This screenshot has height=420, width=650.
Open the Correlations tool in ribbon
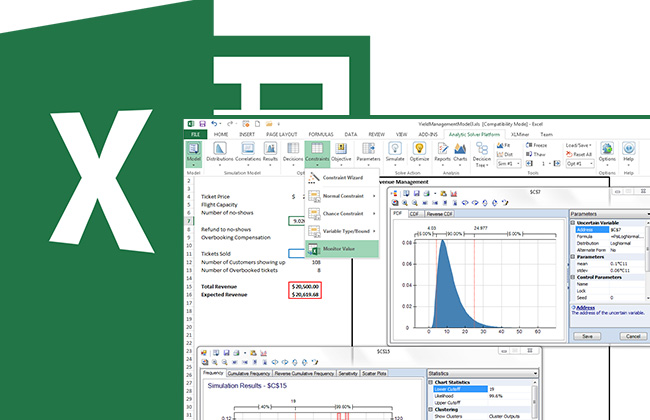point(248,153)
